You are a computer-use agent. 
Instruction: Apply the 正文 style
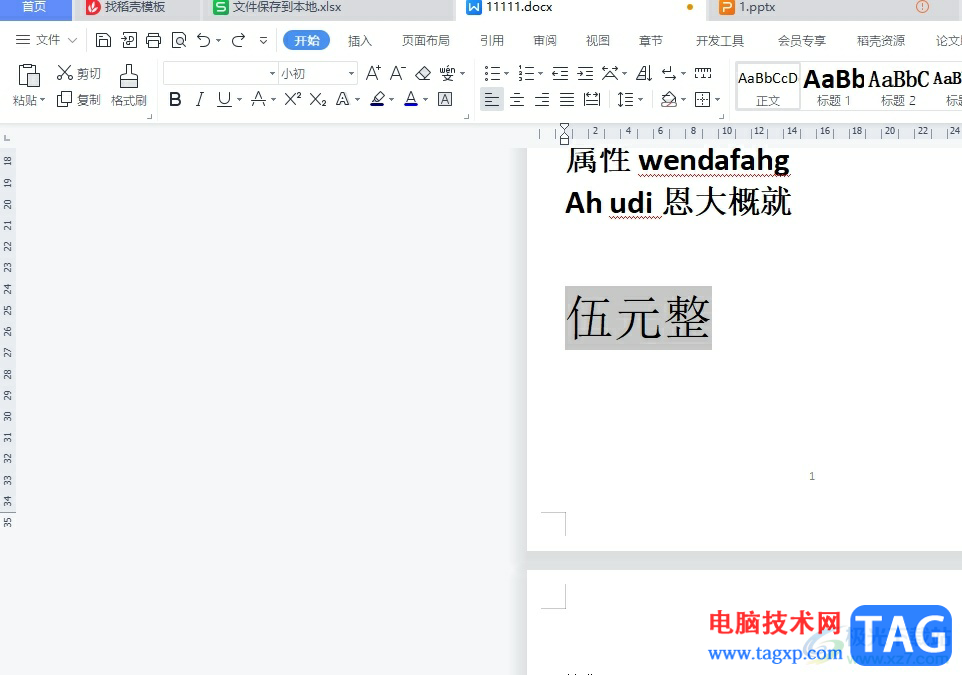768,87
